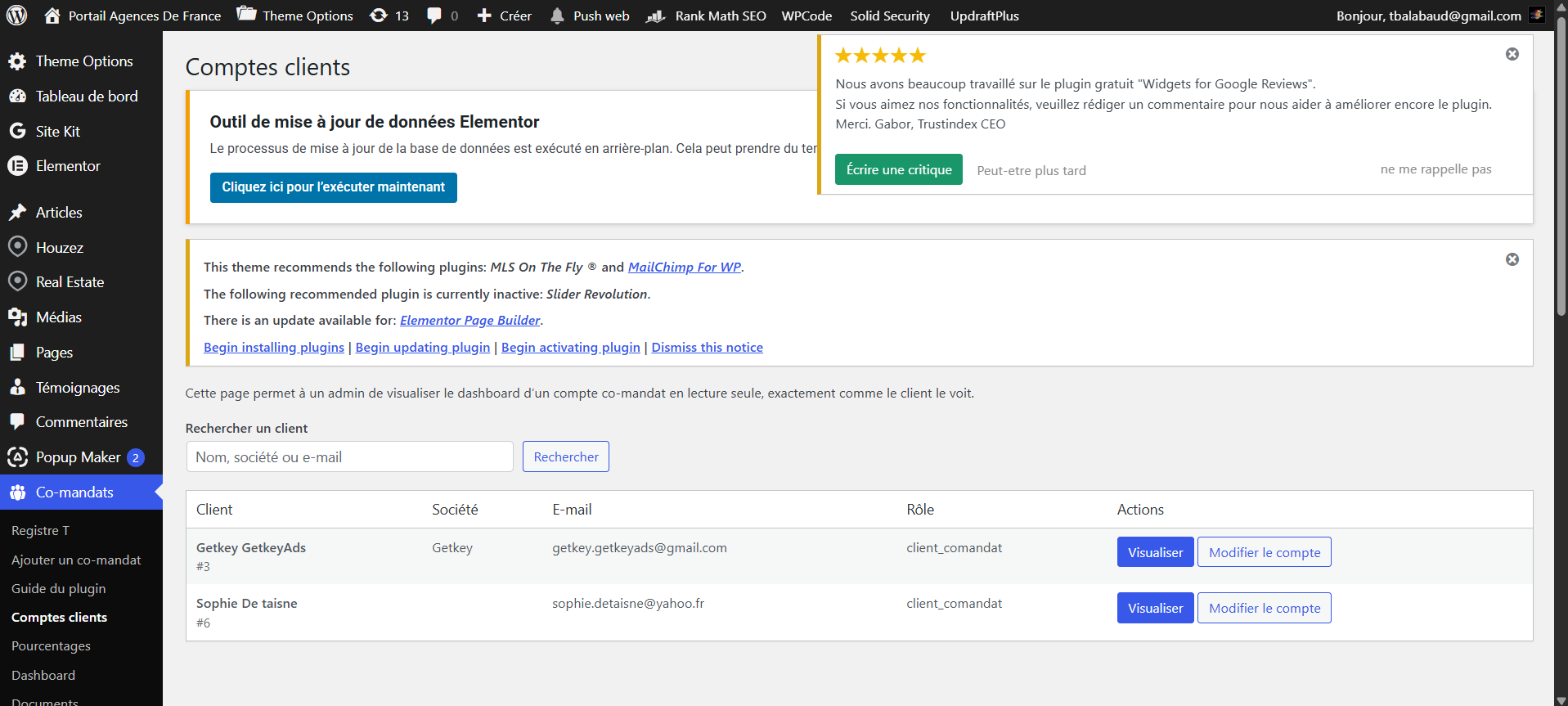Click Visualiser for Getkey GetkeyAds
This screenshot has height=706, width=1568.
click(1155, 552)
